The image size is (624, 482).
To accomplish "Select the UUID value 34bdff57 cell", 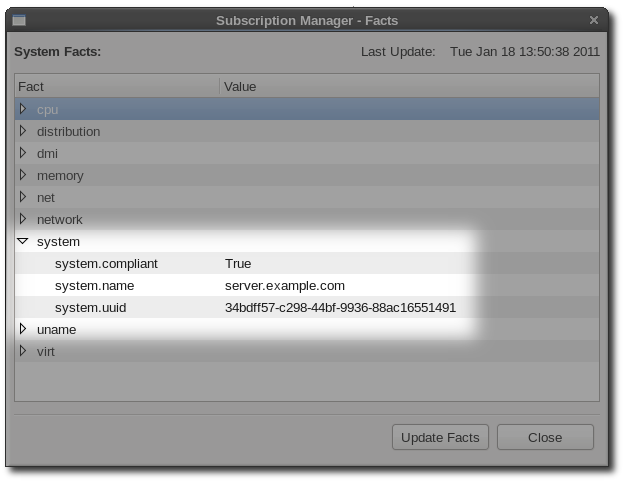I will tap(340, 308).
